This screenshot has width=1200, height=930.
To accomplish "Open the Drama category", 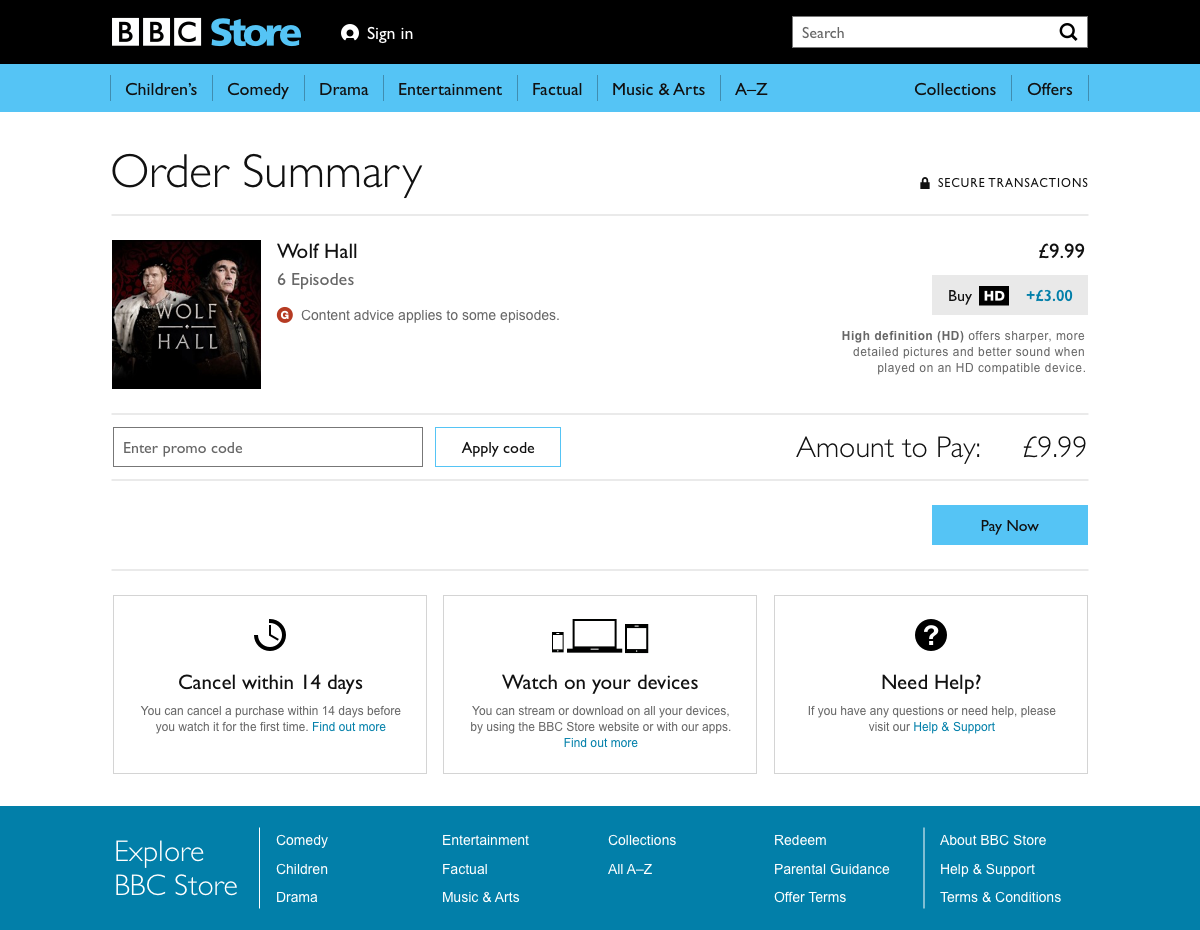I will [x=344, y=89].
